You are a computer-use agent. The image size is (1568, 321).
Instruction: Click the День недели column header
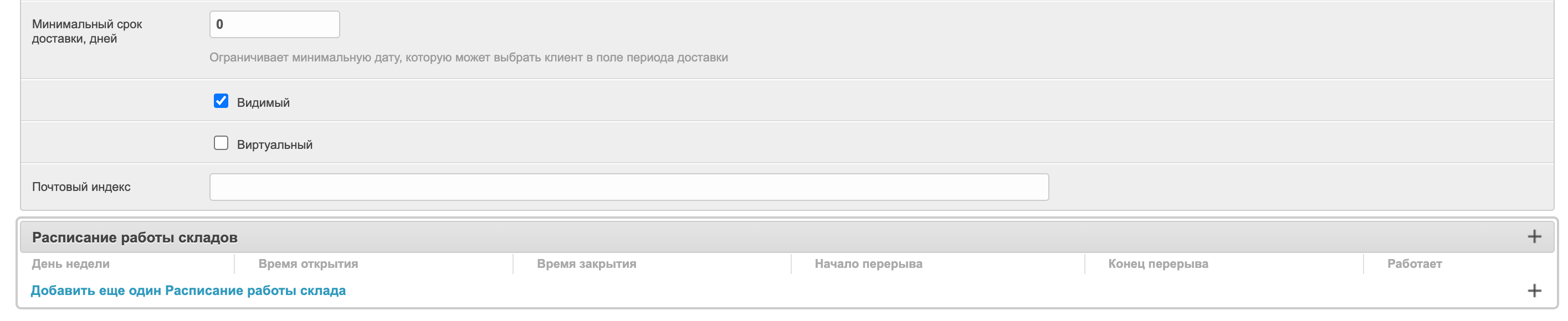[70, 264]
